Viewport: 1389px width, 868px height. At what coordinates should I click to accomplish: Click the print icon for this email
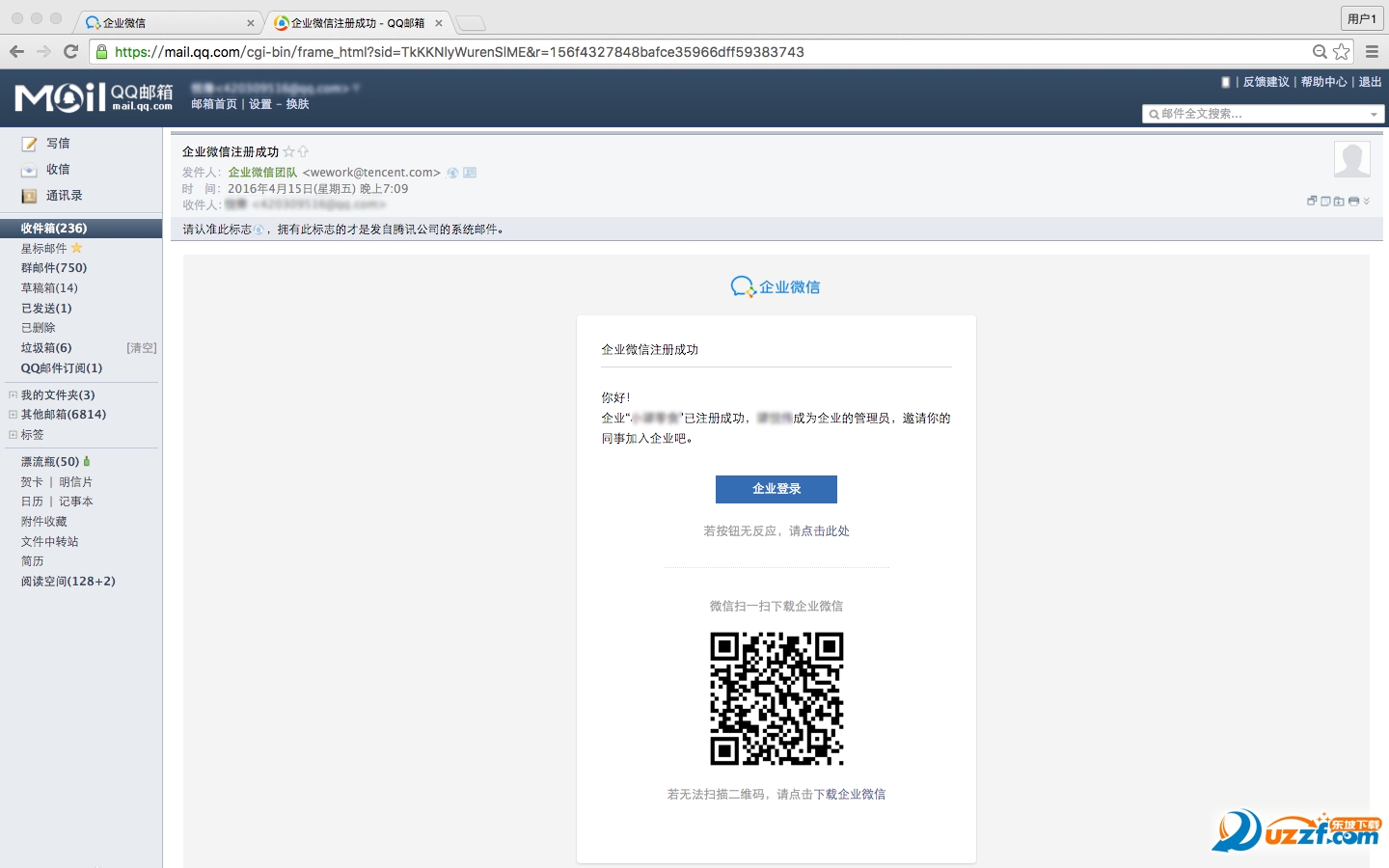(x=1353, y=201)
